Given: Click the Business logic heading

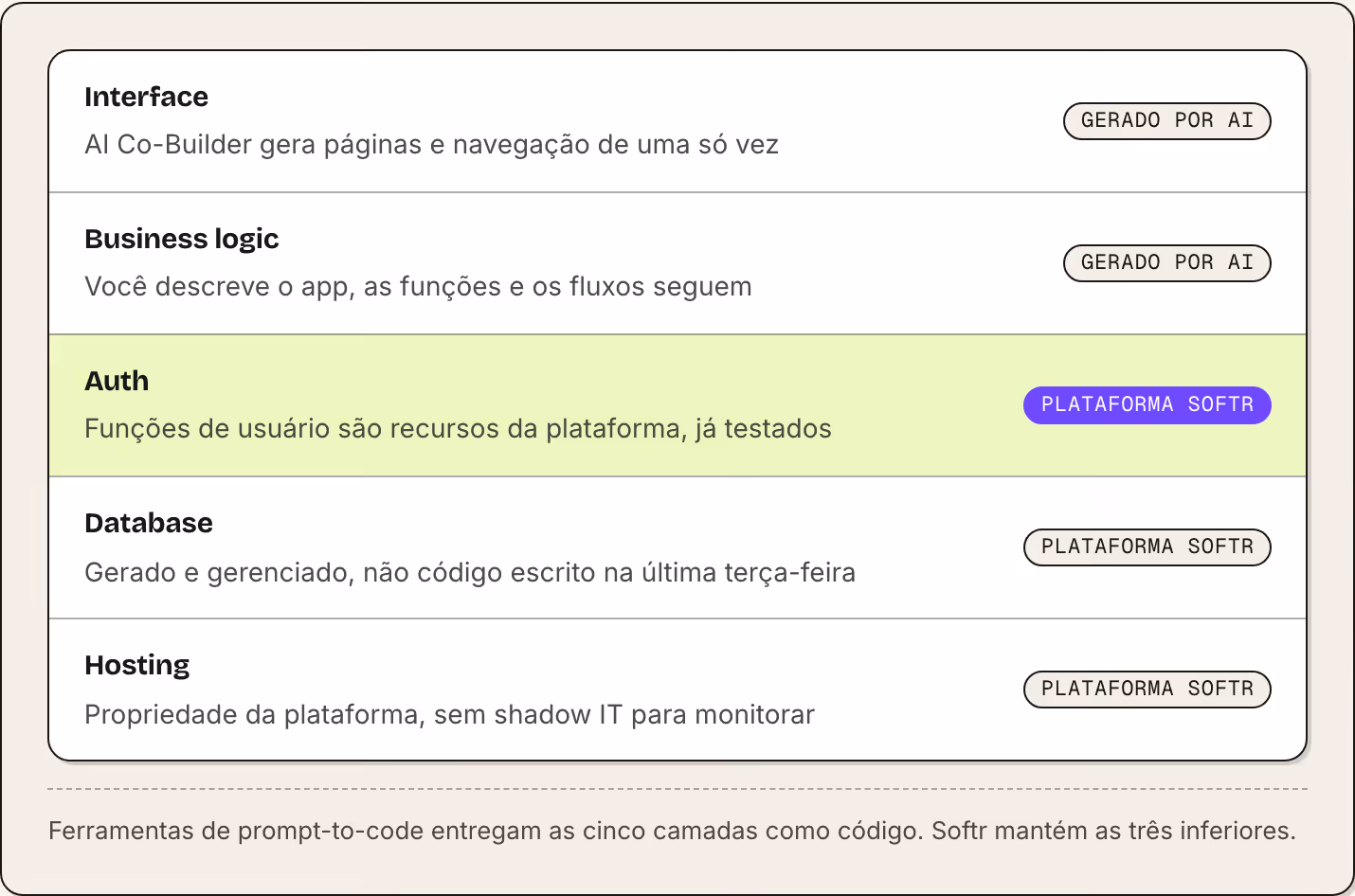Looking at the screenshot, I should pos(182,239).
